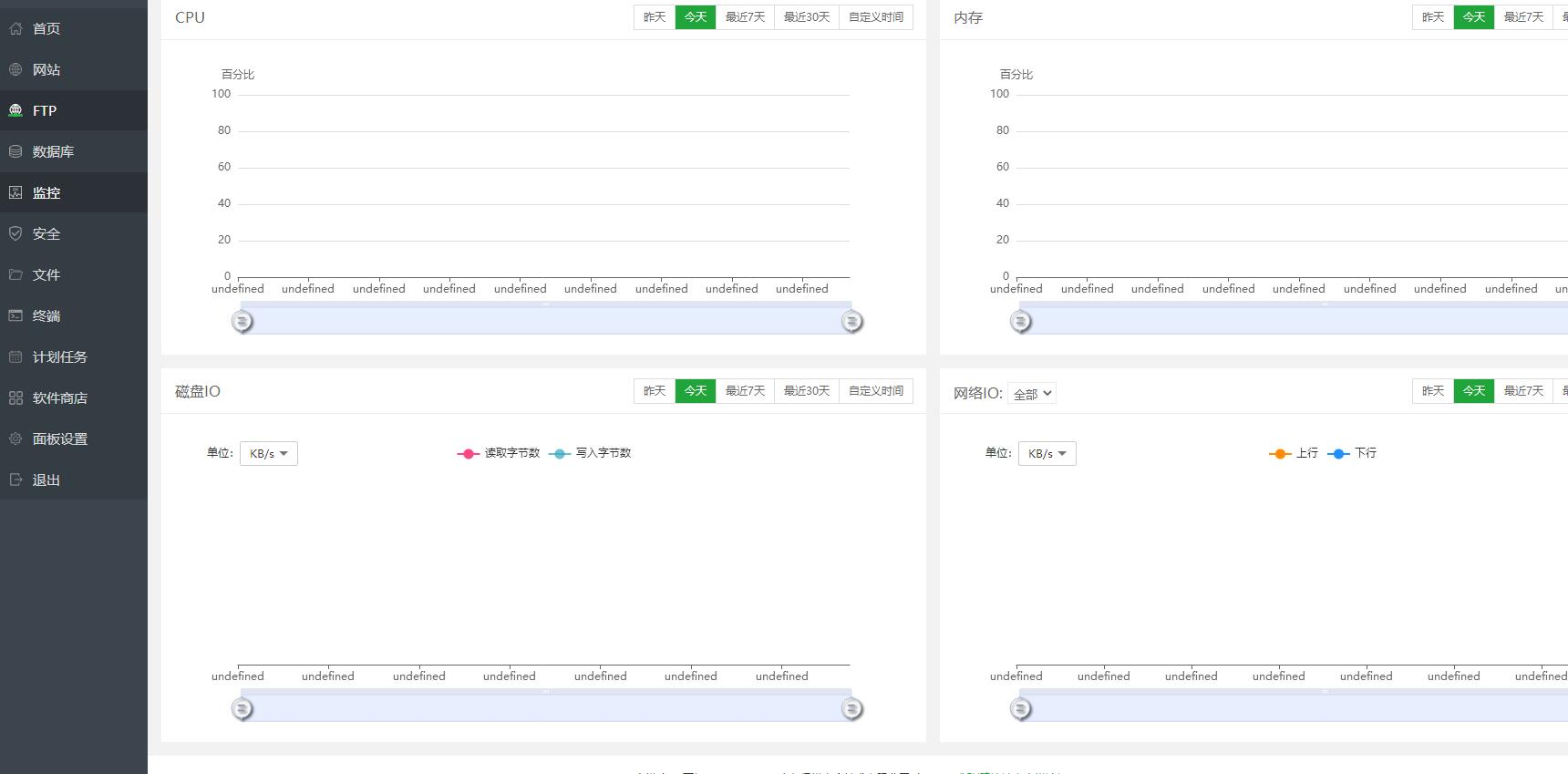Open the terminal icon beside 终端
Image resolution: width=1568 pixels, height=774 pixels.
pyautogui.click(x=15, y=315)
